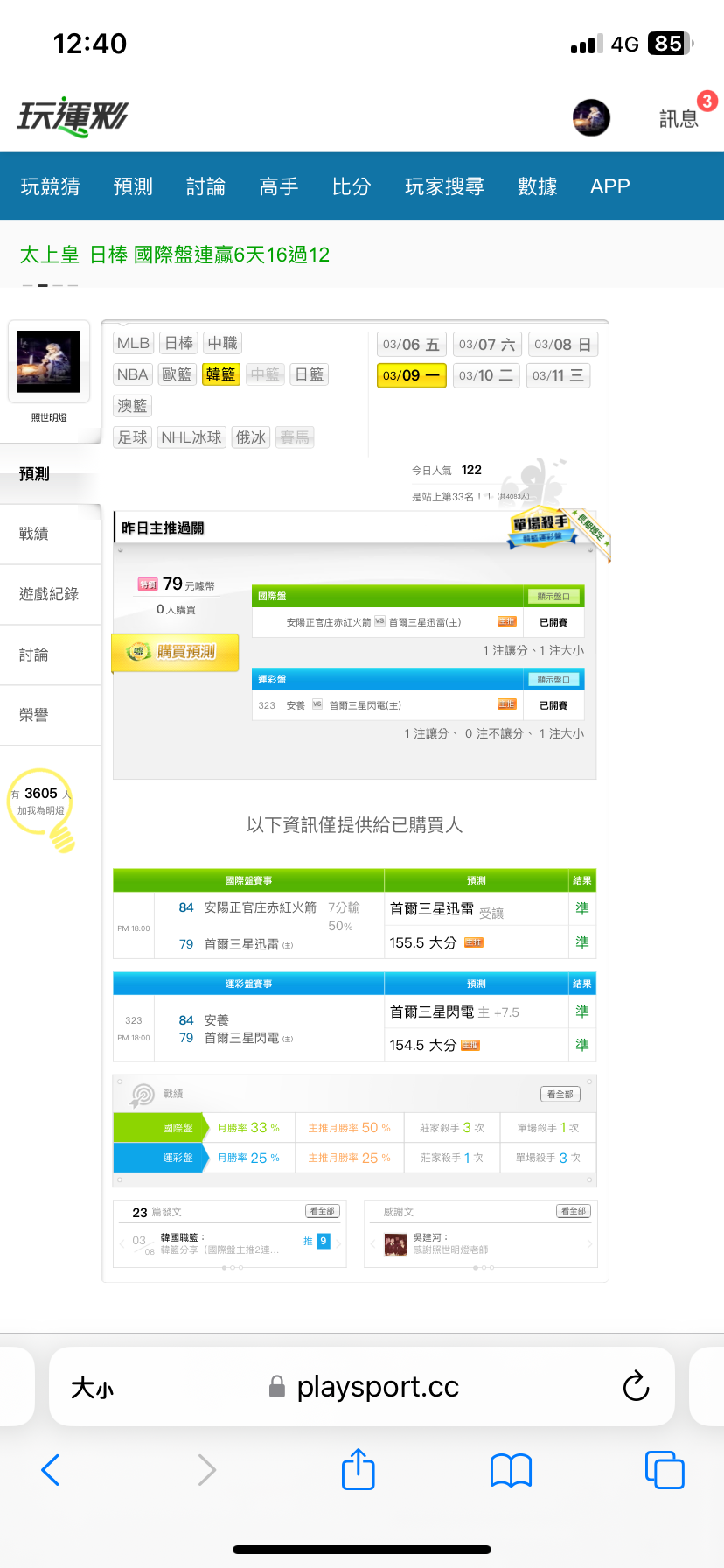Open 預測 in the blue navigation bar

click(133, 186)
